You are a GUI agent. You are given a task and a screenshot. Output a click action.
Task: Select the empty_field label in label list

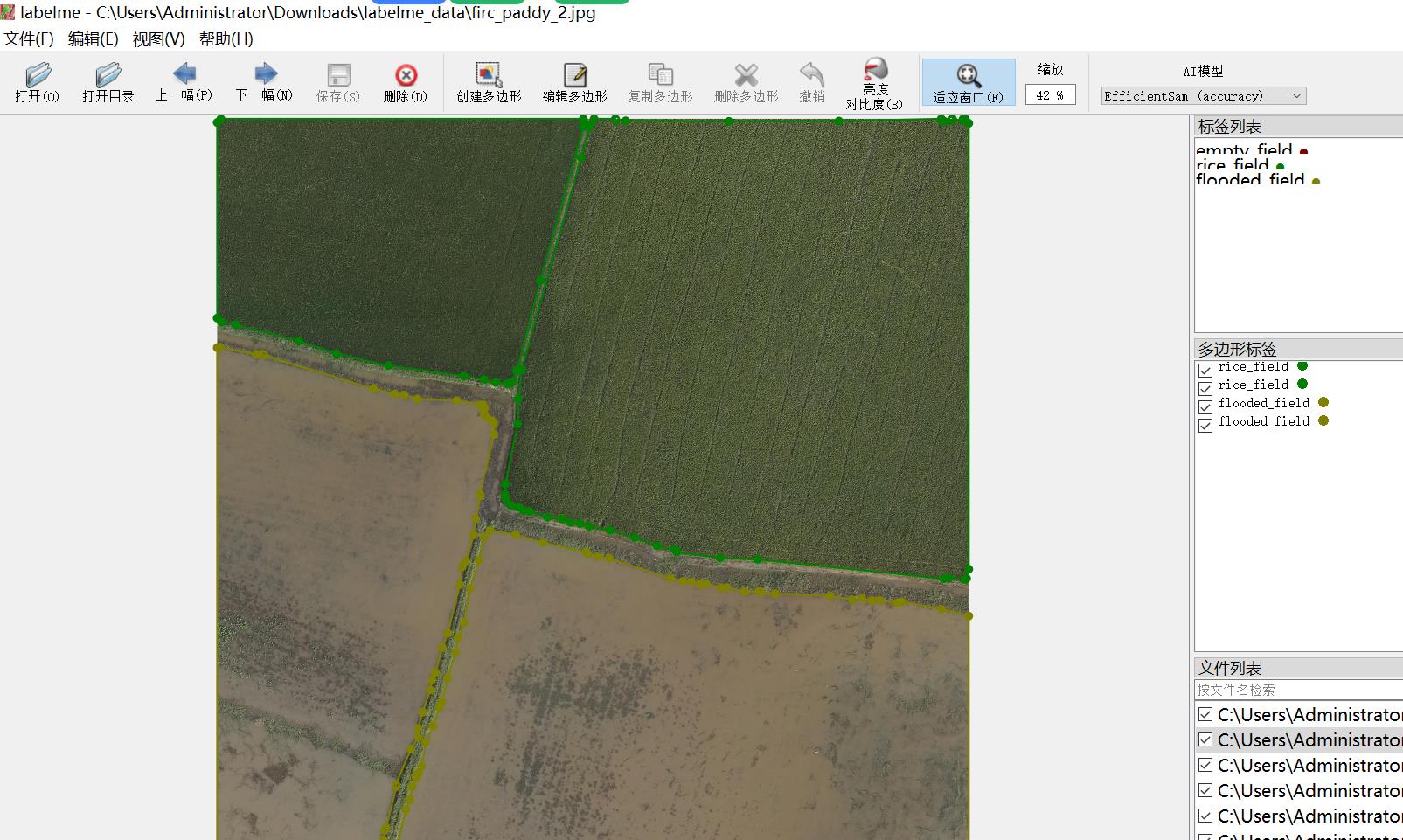click(1243, 150)
